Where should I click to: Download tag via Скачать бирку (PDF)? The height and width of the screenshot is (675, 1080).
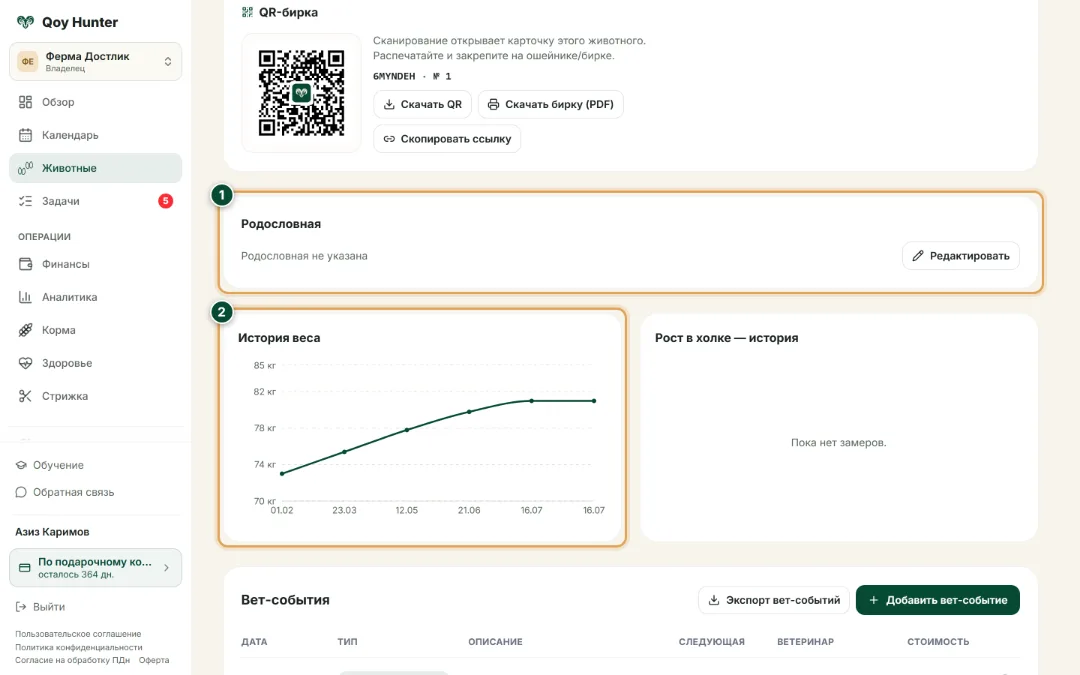[550, 104]
